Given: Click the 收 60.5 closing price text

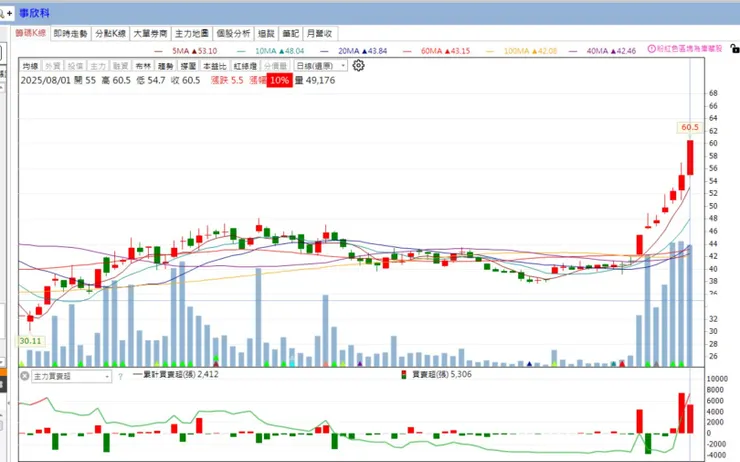Looking at the screenshot, I should point(185,80).
